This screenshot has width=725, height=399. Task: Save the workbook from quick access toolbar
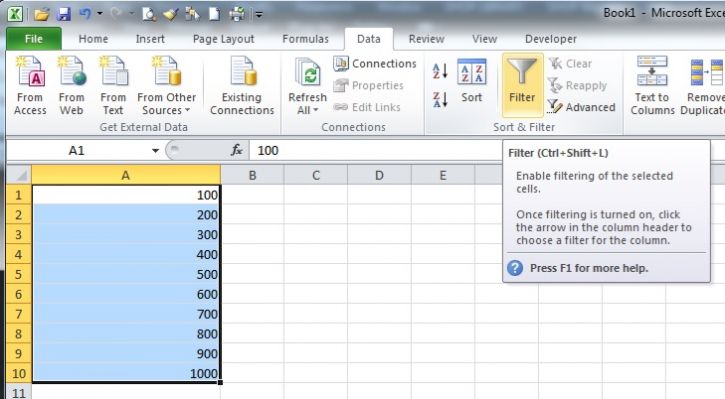[63, 14]
